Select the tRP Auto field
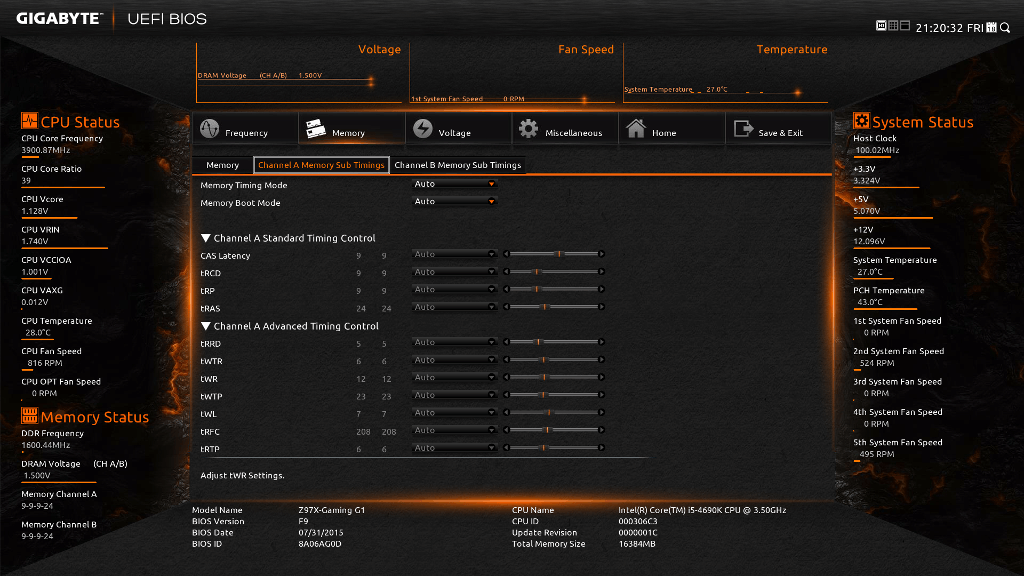The image size is (1024, 576). pyautogui.click(x=455, y=289)
